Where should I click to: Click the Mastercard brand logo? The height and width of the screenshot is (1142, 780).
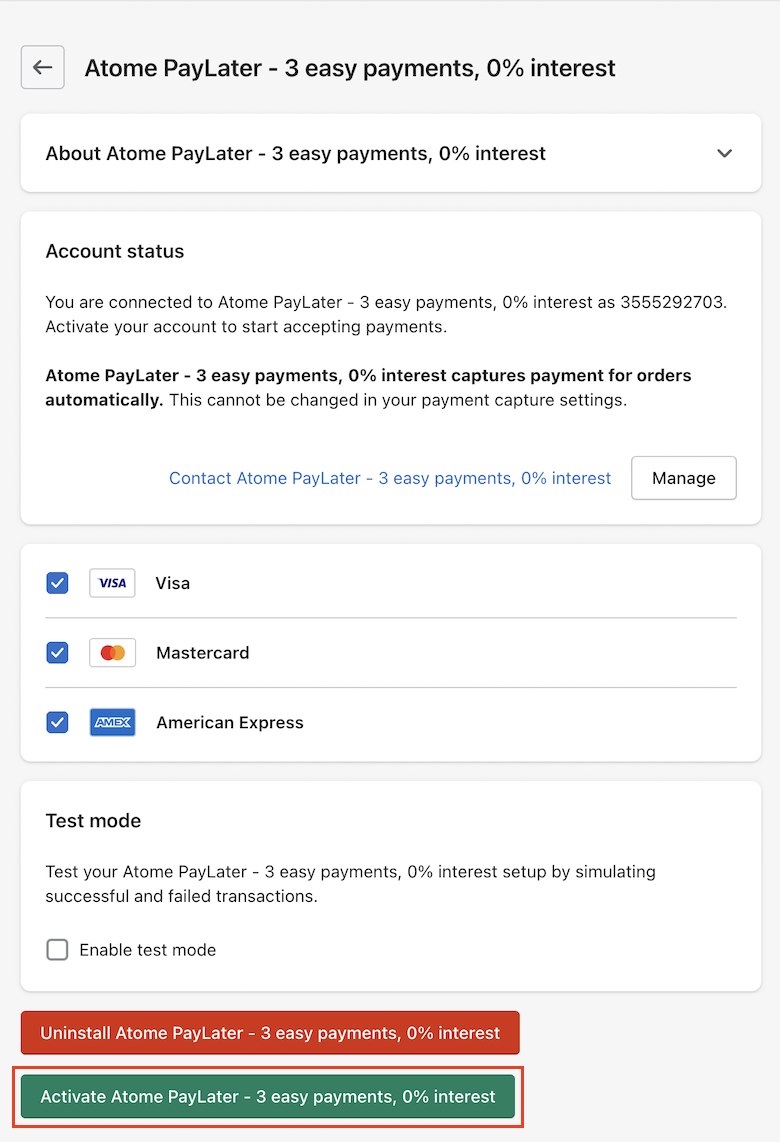click(x=112, y=652)
